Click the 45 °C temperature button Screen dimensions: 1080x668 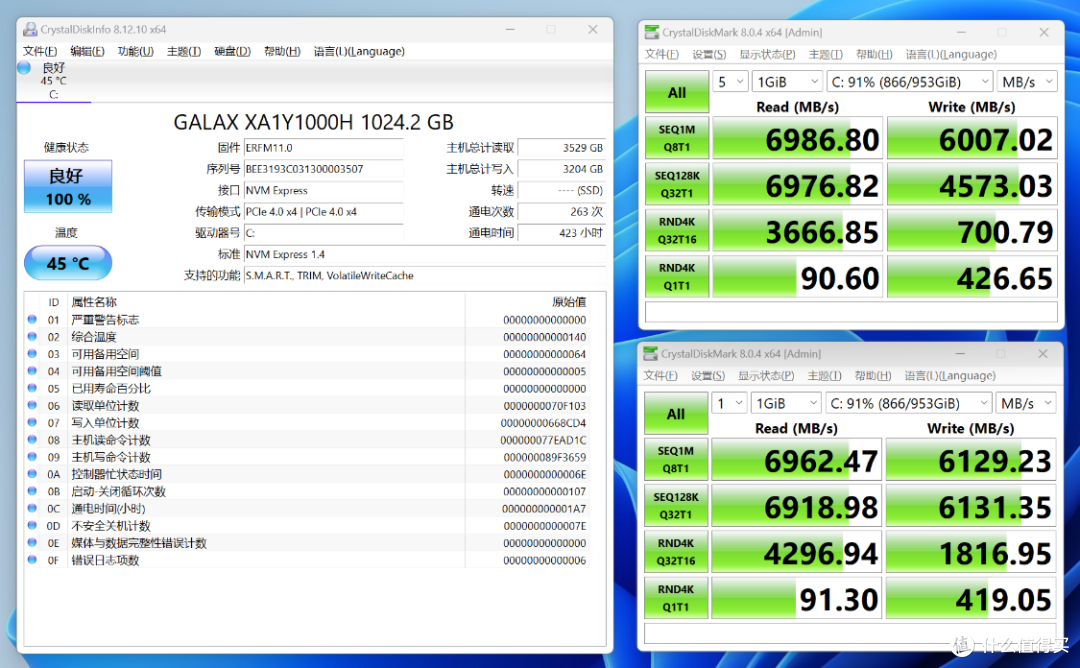point(68,263)
